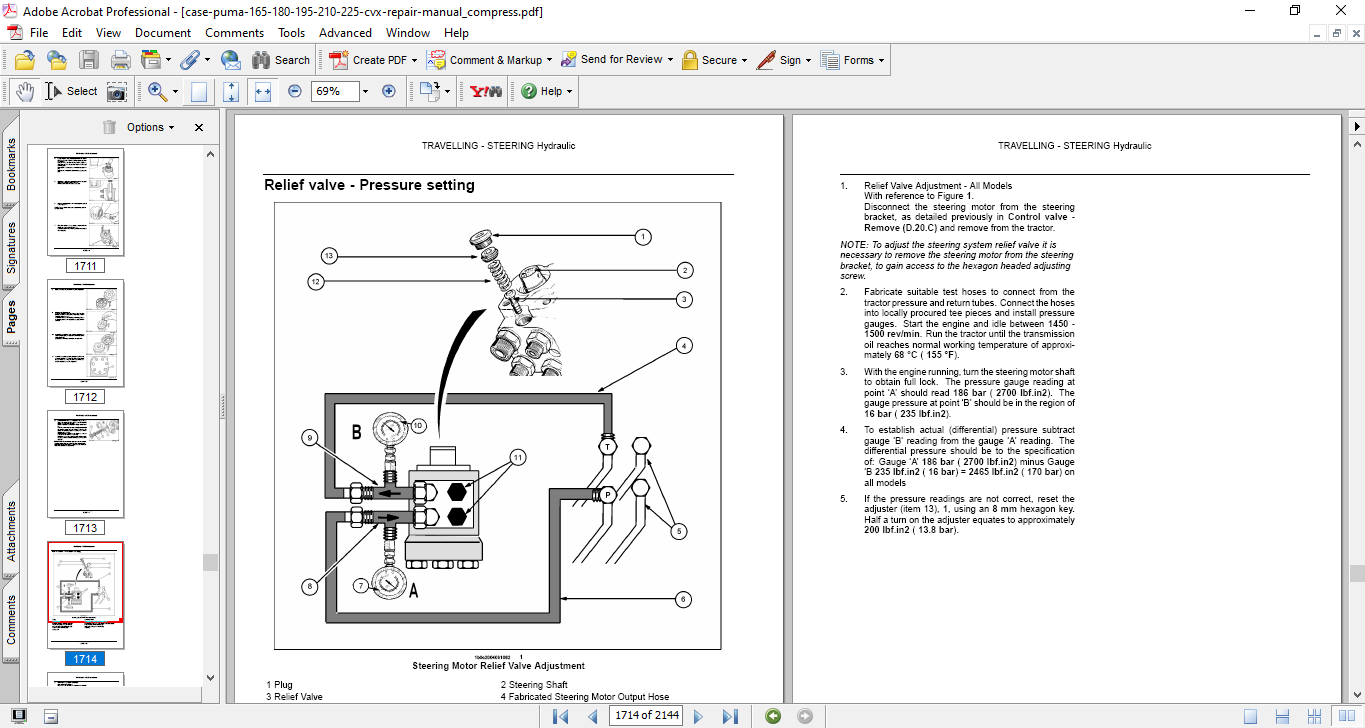Toggle Fit Width view
This screenshot has width=1365, height=728.
pos(263,91)
